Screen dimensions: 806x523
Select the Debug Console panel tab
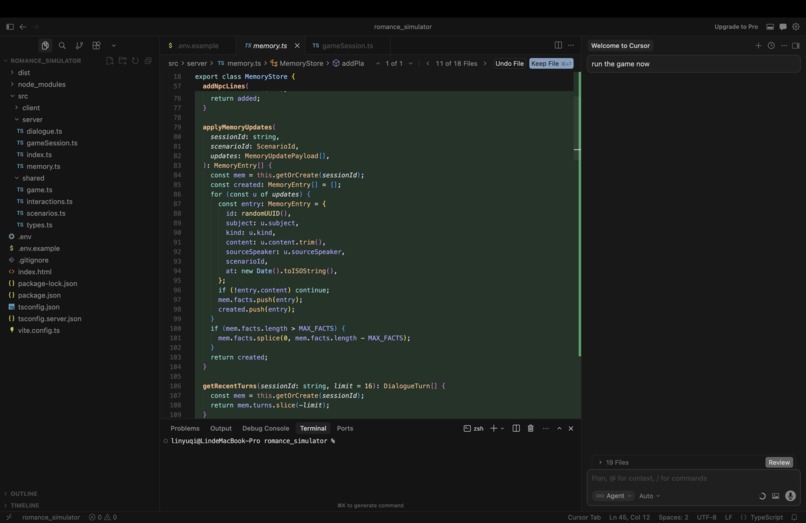[266, 428]
